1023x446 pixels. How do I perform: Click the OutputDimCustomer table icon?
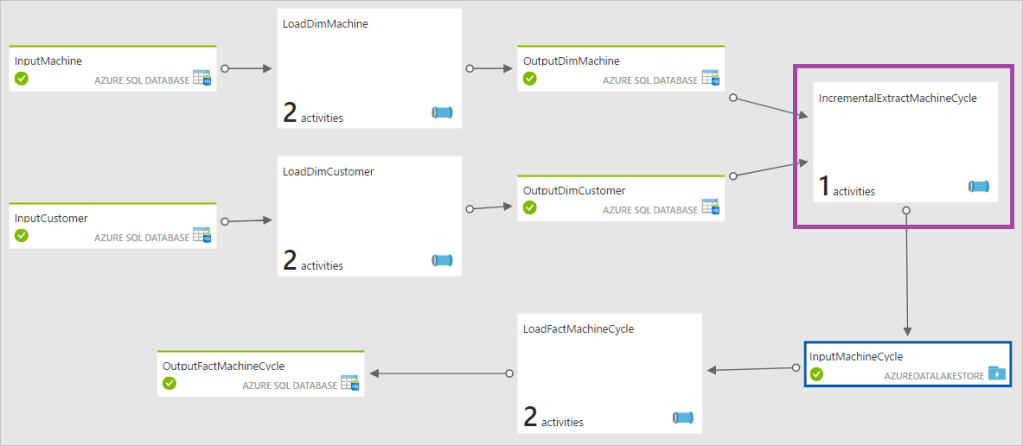click(x=711, y=208)
